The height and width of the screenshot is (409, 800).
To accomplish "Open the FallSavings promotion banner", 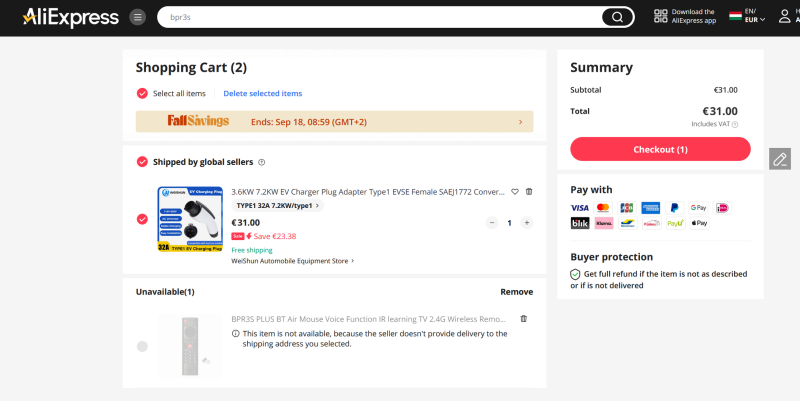I will pos(334,122).
